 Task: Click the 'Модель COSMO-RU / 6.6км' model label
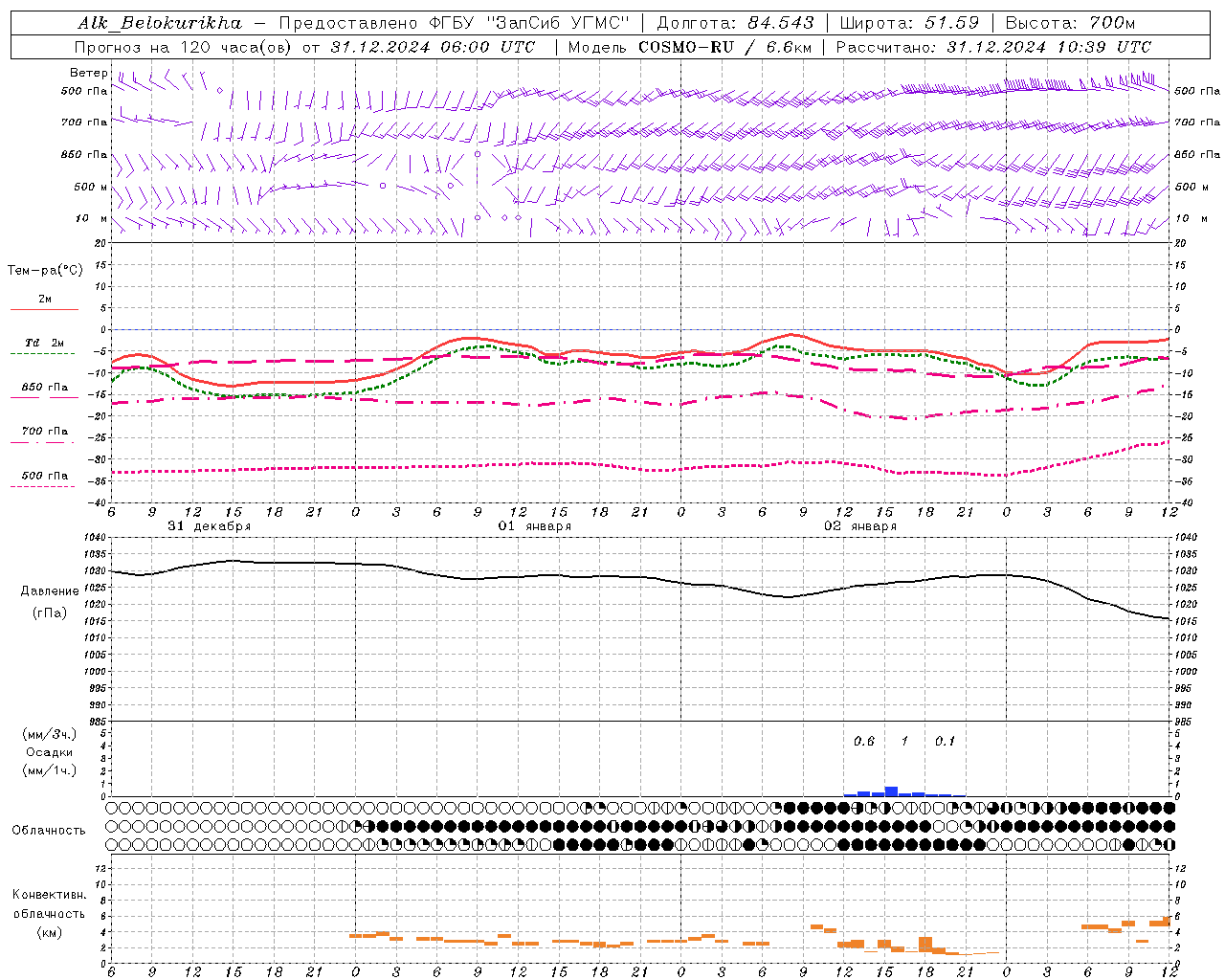pyautogui.click(x=689, y=47)
